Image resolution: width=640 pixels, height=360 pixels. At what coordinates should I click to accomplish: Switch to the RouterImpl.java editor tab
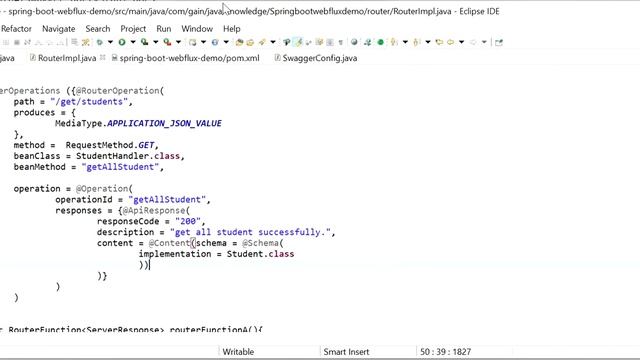click(67, 58)
